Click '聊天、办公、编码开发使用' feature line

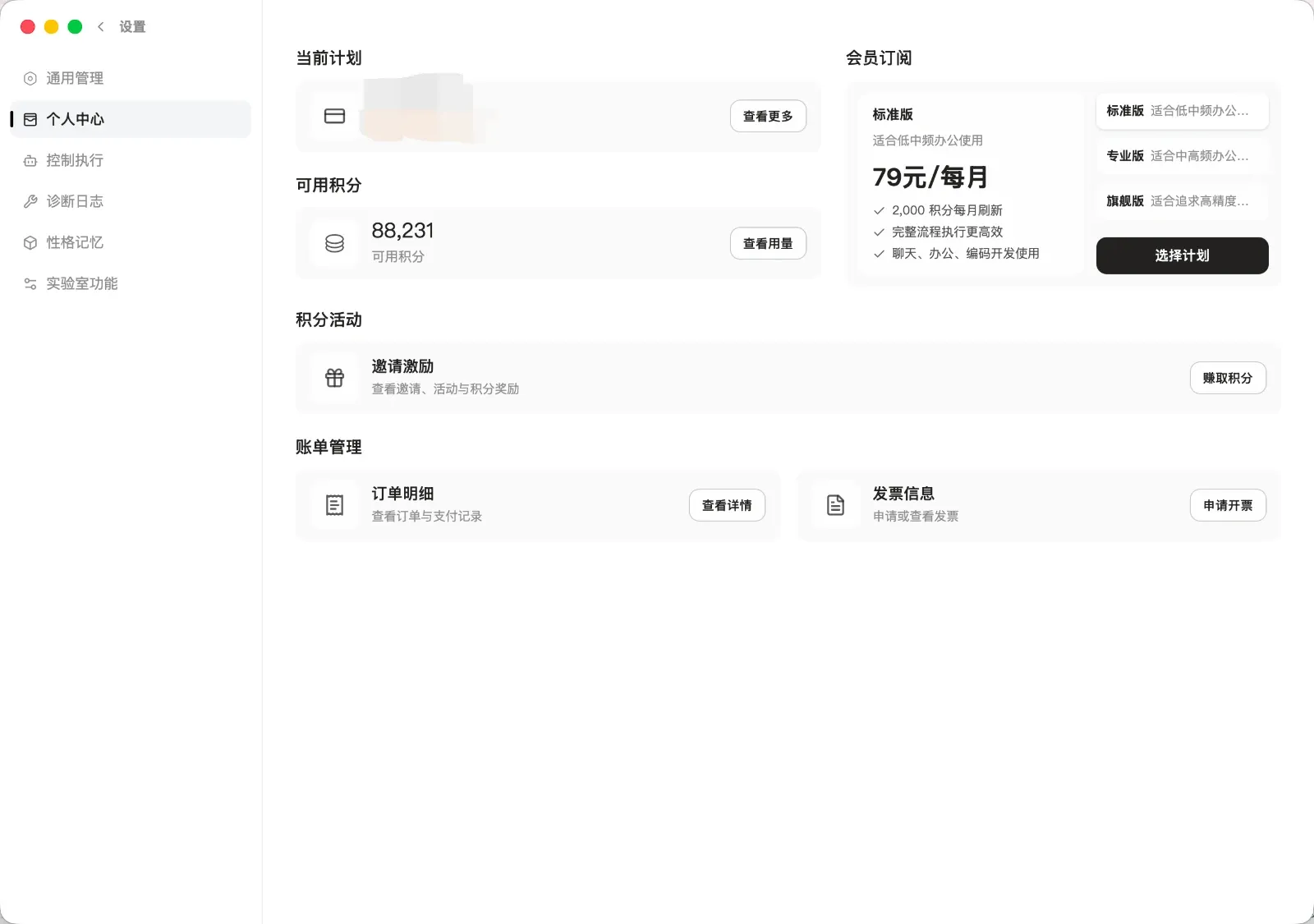(x=966, y=253)
